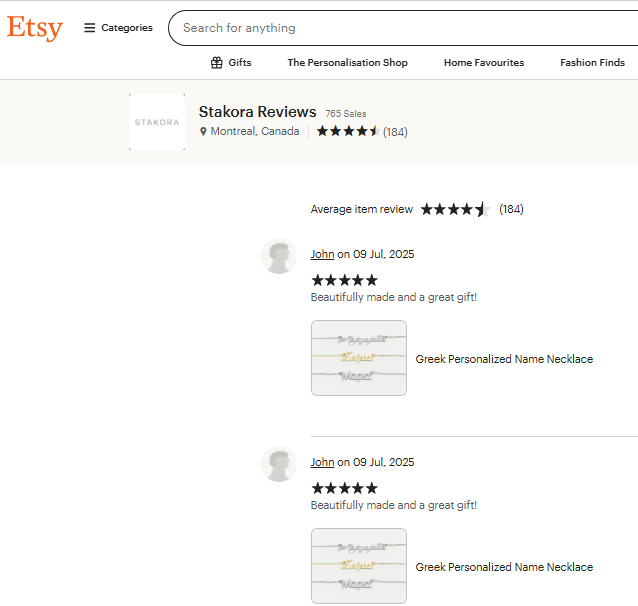Click the first review's John avatar
Image resolution: width=638 pixels, height=606 pixels.
click(x=279, y=256)
